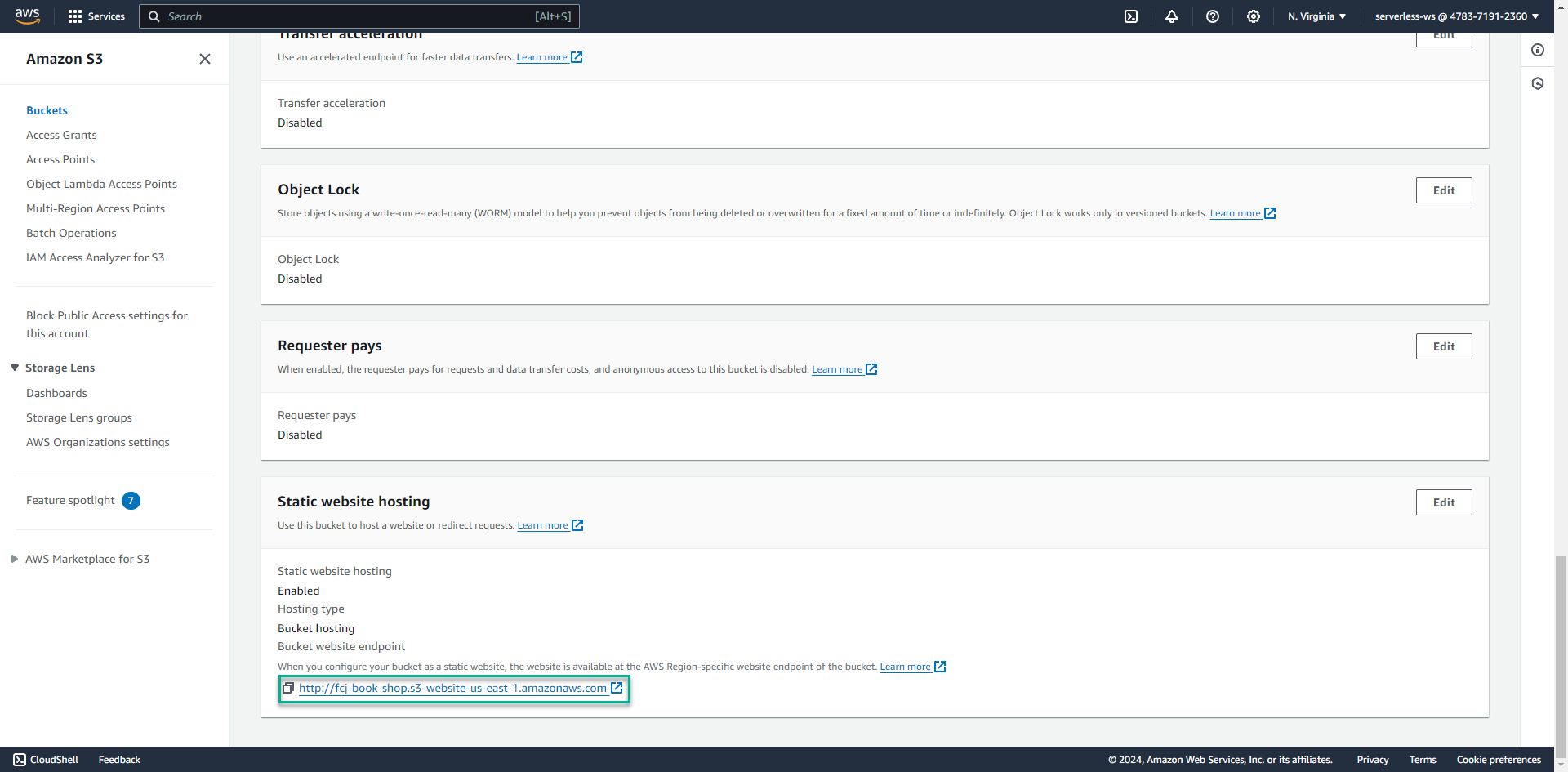Open Storage Lens Dashboards
Screen dimensions: 1568x772
pos(56,393)
